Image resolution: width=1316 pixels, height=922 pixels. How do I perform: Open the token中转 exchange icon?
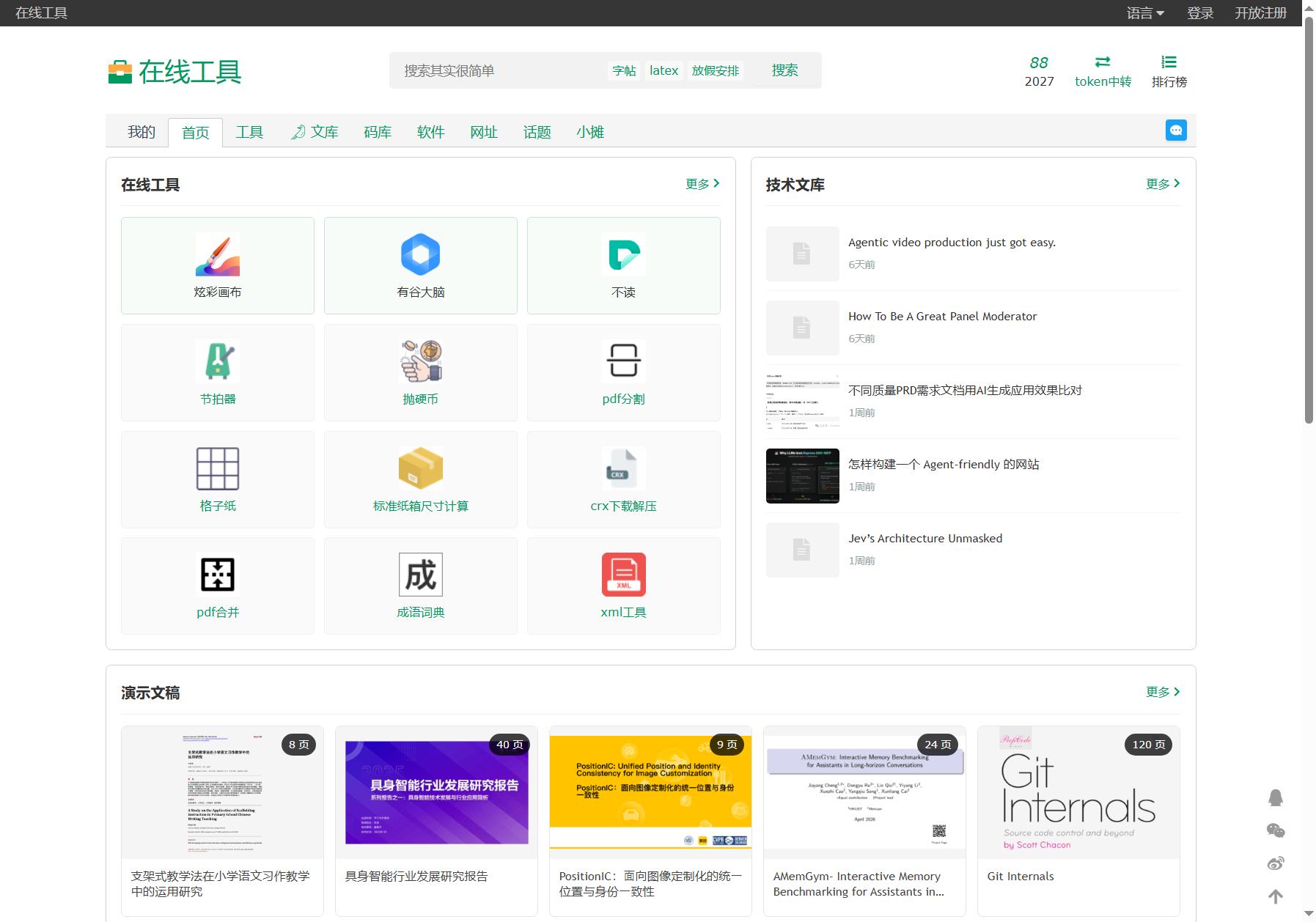click(1103, 62)
